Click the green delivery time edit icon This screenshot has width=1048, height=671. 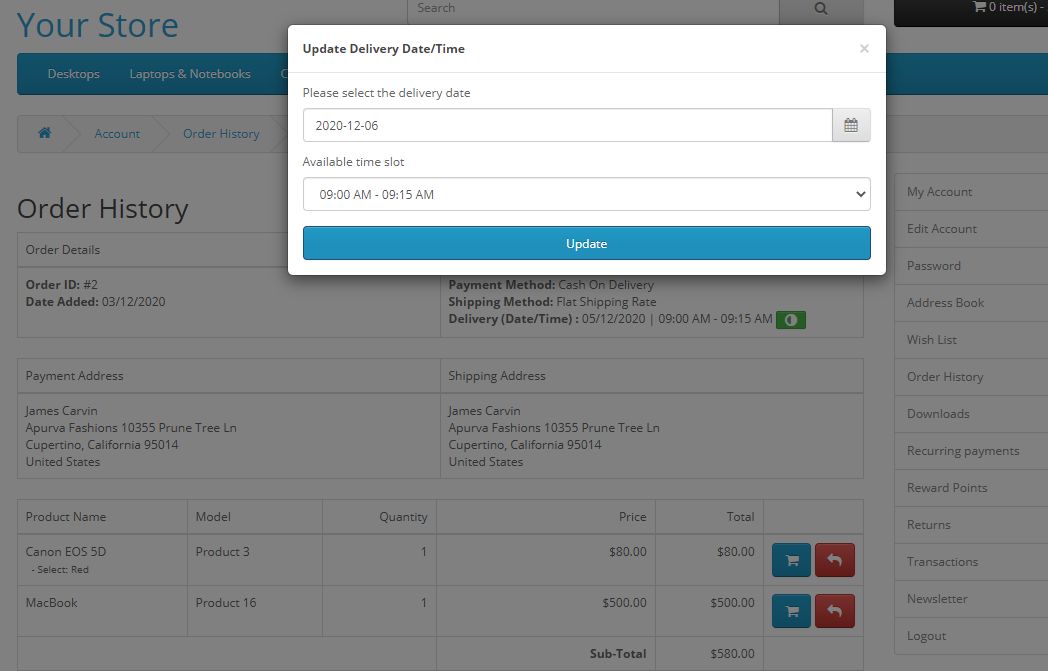[791, 320]
